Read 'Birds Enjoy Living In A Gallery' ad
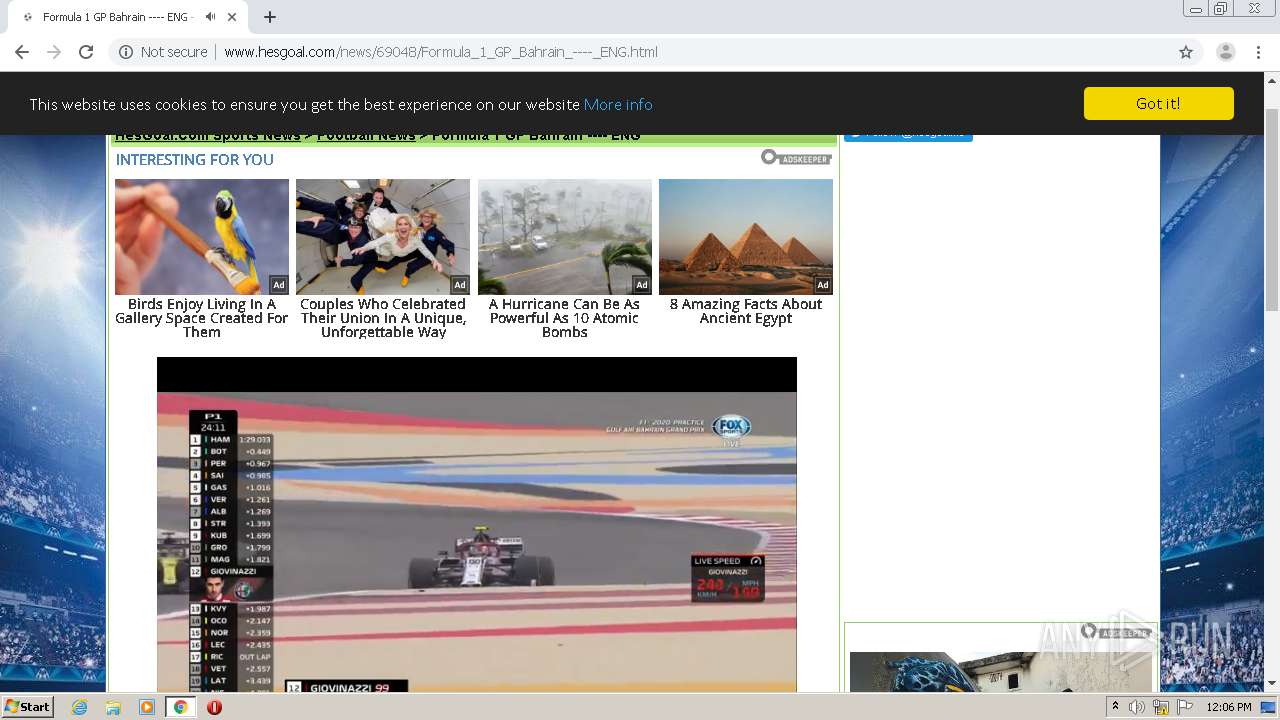The height and width of the screenshot is (720, 1280). click(202, 318)
